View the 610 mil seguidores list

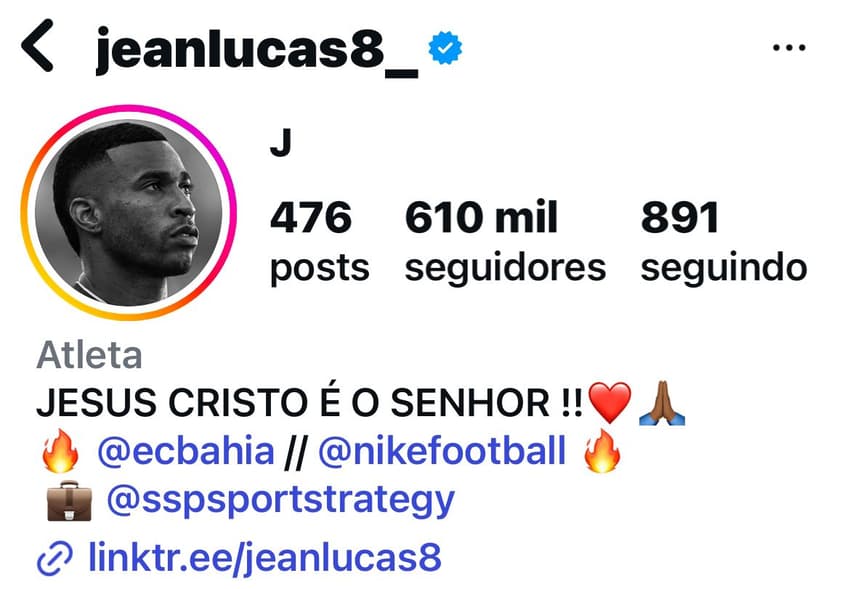point(505,241)
